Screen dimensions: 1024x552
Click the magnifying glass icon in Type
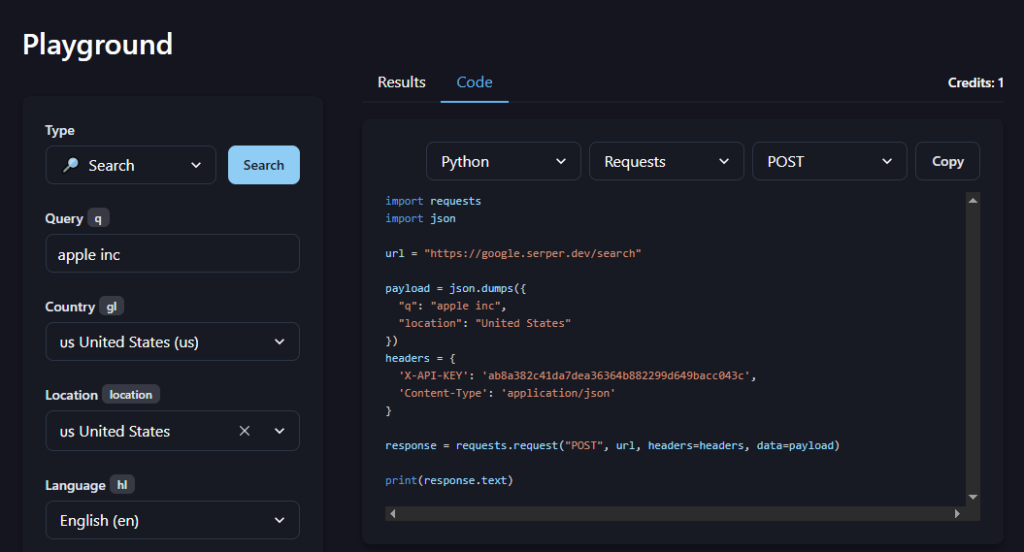pyautogui.click(x=71, y=165)
